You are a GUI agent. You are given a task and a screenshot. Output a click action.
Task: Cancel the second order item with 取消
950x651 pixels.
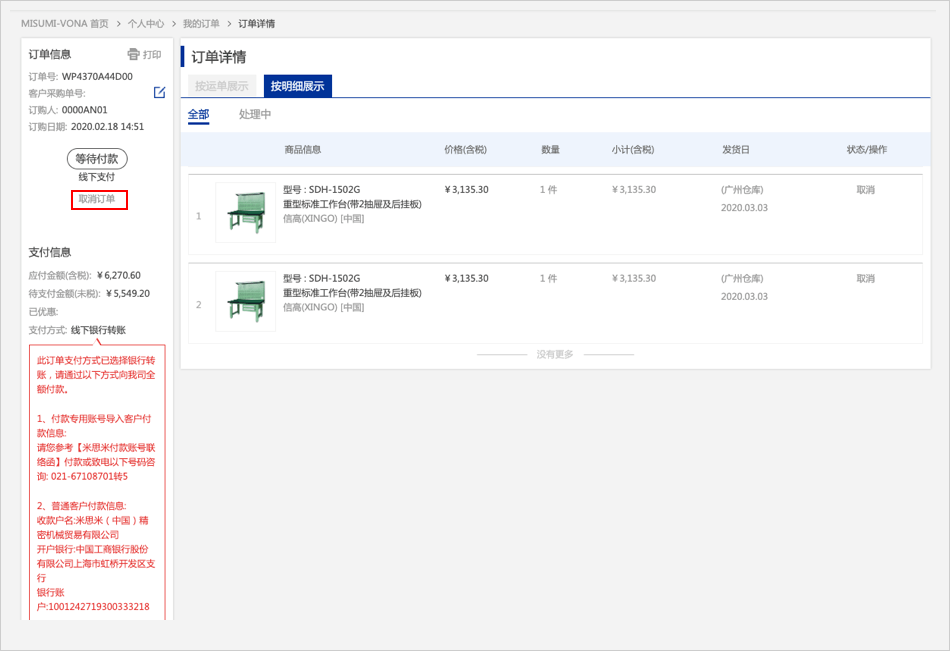pos(865,279)
